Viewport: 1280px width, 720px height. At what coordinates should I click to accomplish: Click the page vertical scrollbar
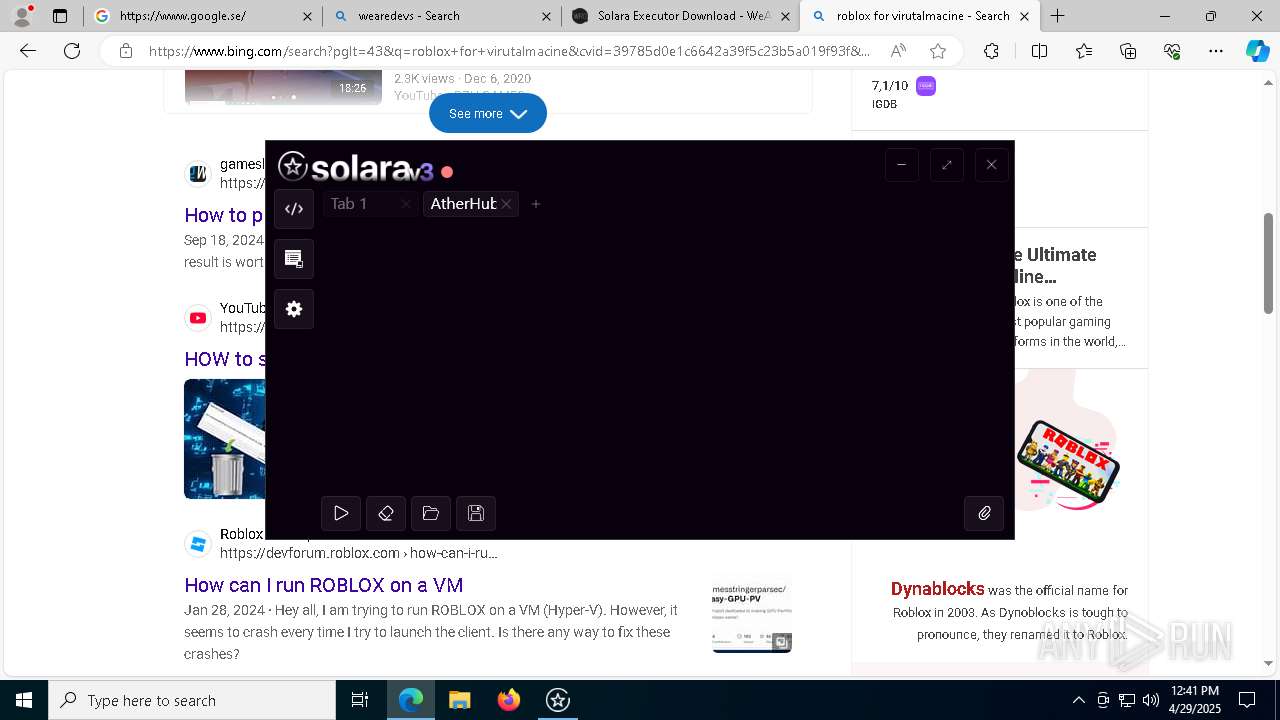point(1269,264)
